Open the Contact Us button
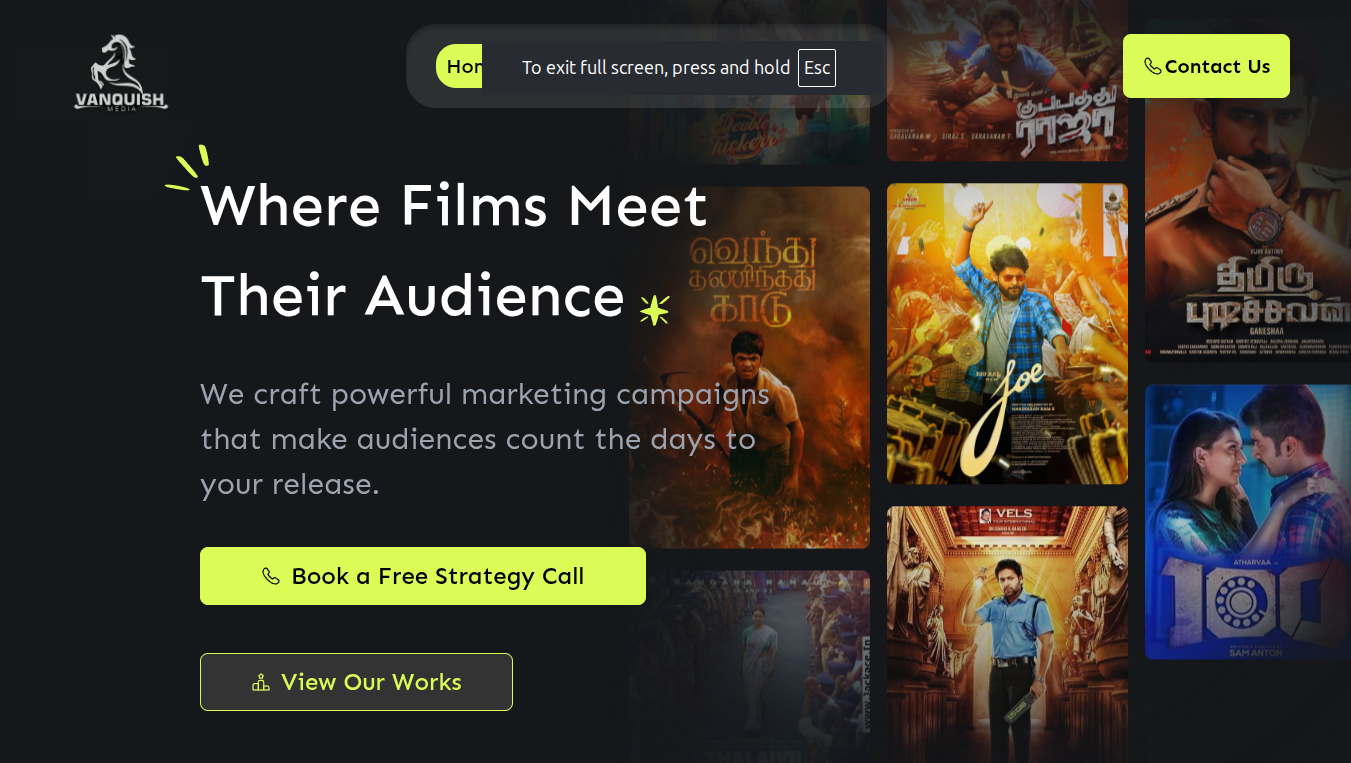Image resolution: width=1351 pixels, height=763 pixels. point(1206,66)
